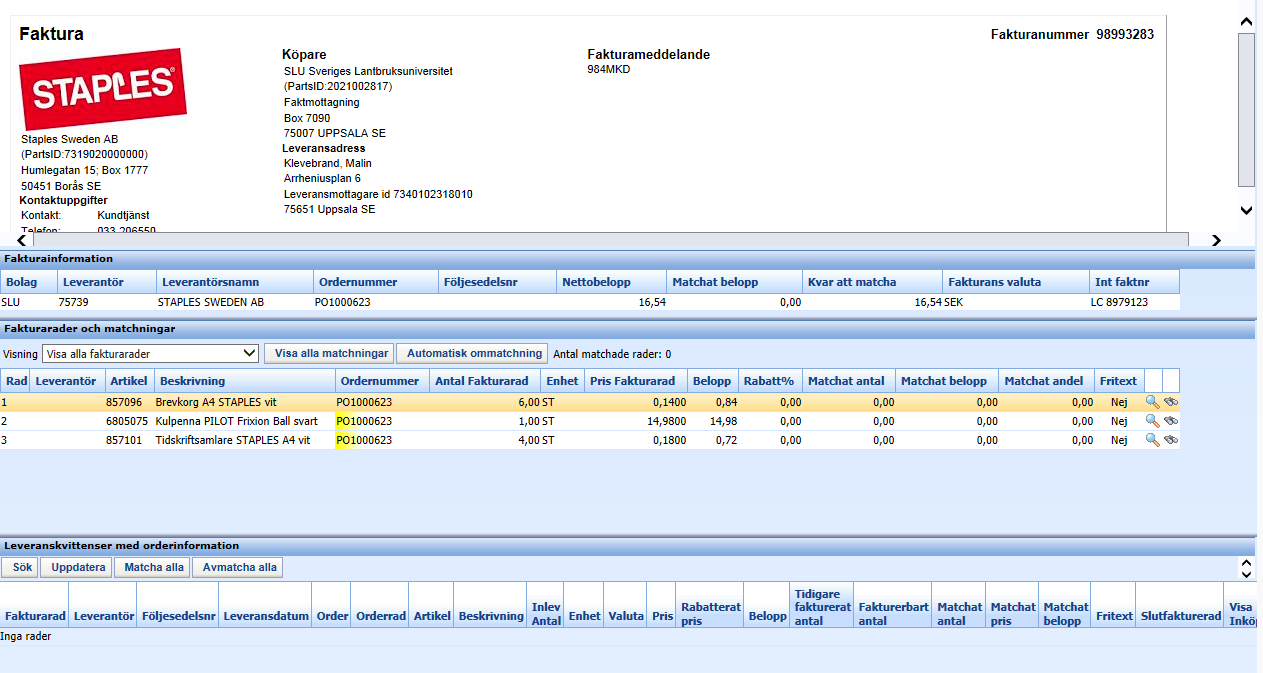Viewport: 1263px width, 673px height.
Task: Select row 'Brevkorg A4 STAPLES vit'
Action: click(590, 402)
